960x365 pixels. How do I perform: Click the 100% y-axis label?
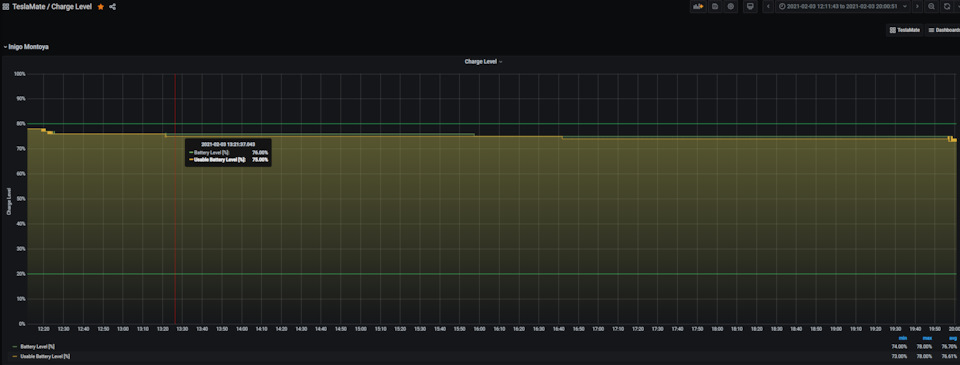coord(20,74)
